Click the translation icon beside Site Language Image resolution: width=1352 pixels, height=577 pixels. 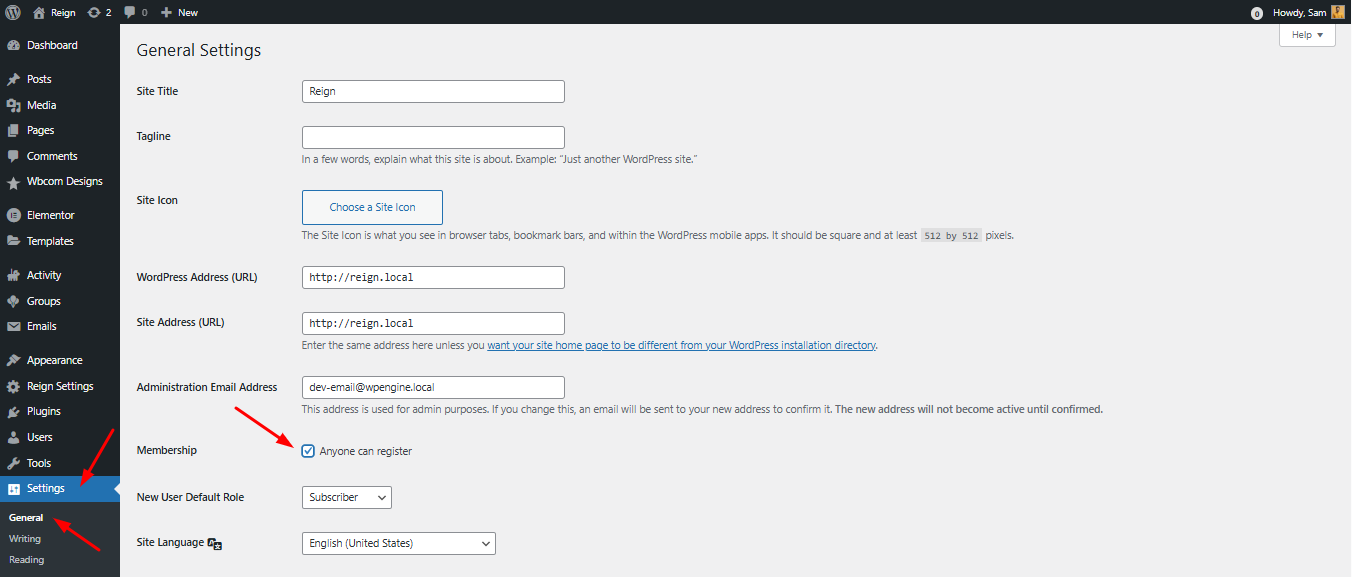click(x=213, y=543)
